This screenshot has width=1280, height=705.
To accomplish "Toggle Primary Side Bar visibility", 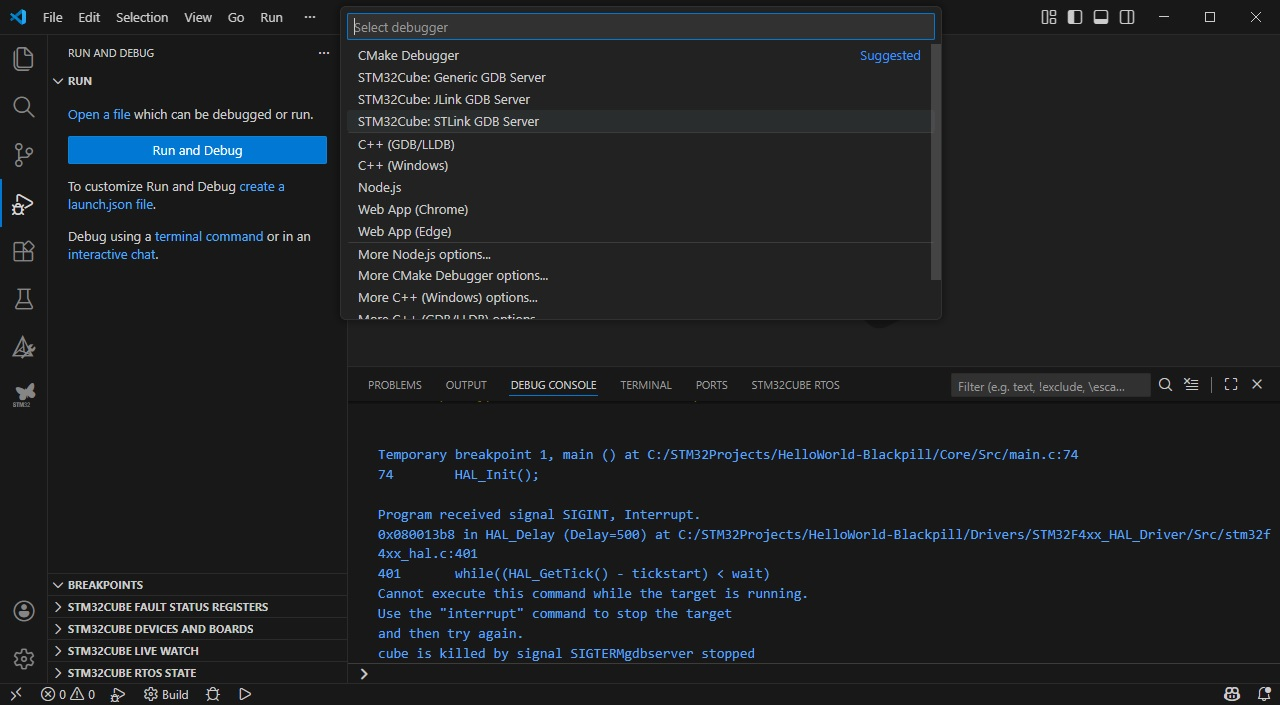I will click(x=1075, y=17).
